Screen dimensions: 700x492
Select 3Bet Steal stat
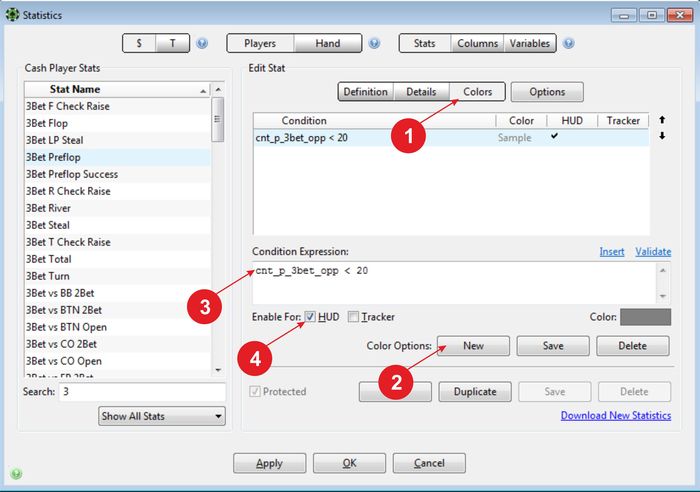point(117,225)
